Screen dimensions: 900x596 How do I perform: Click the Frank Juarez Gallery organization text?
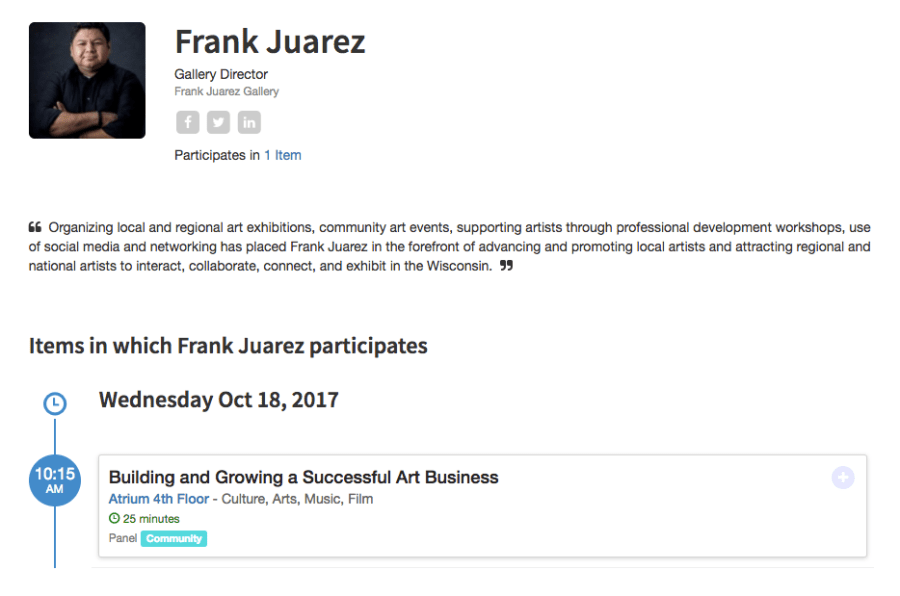pos(226,91)
